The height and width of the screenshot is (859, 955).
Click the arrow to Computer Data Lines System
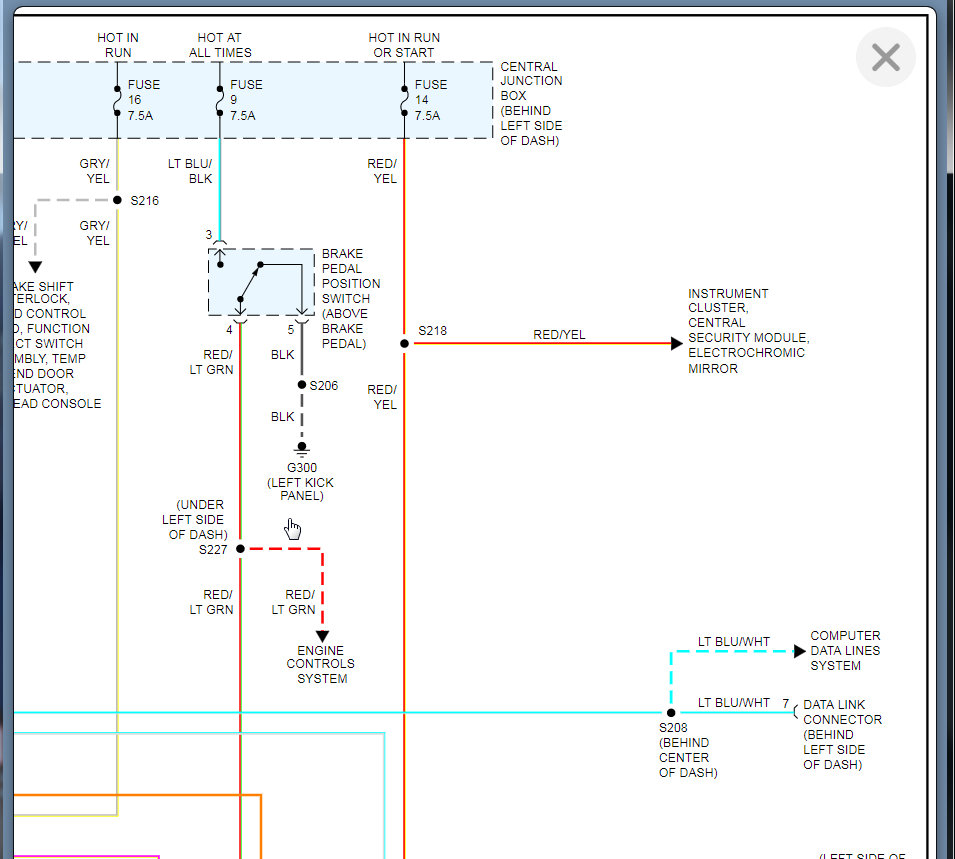click(800, 651)
